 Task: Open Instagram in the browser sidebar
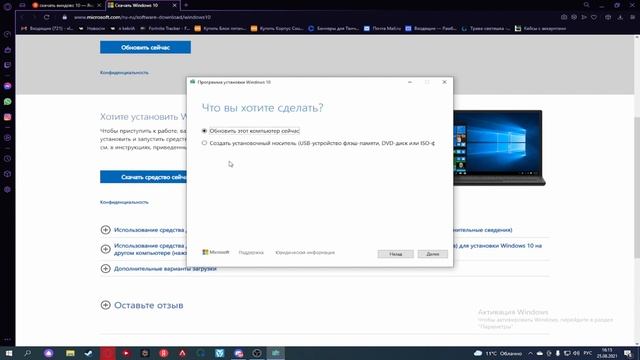(7, 117)
